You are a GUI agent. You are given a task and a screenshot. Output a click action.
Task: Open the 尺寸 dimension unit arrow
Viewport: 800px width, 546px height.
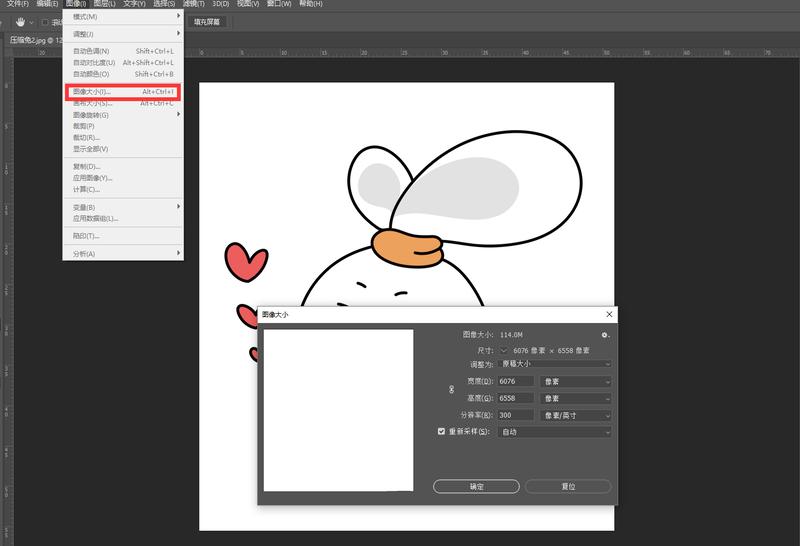coord(504,351)
